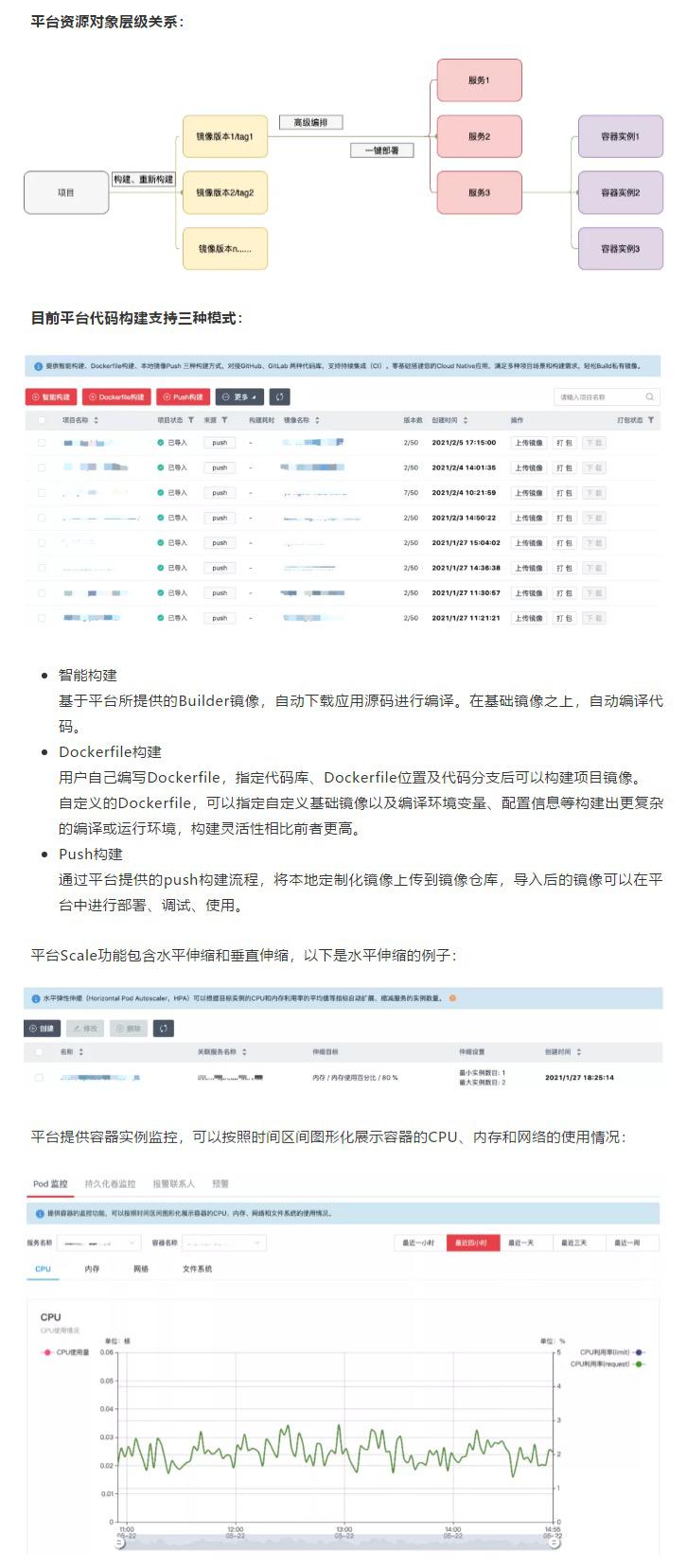Select the 网络 metric tab
The height and width of the screenshot is (1568, 687).
tap(141, 1269)
